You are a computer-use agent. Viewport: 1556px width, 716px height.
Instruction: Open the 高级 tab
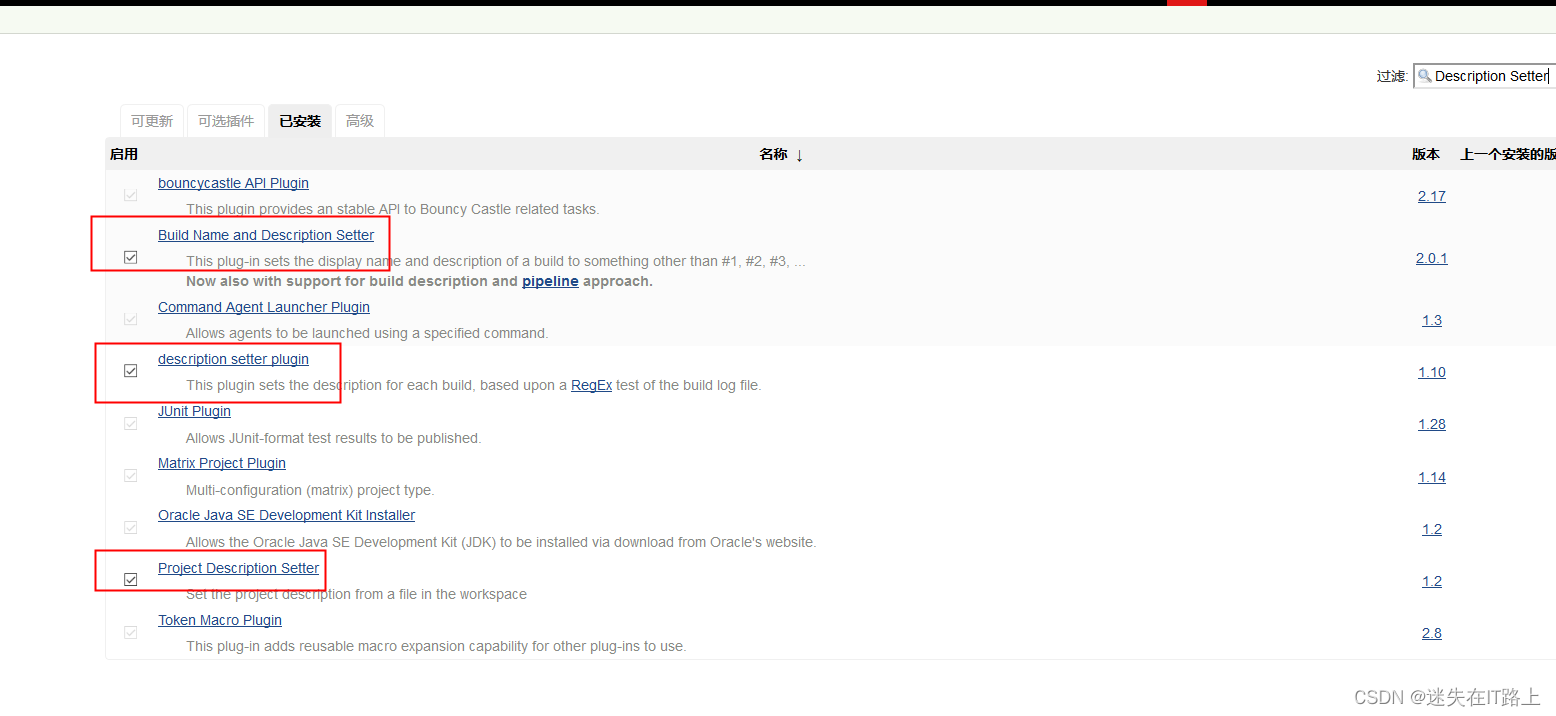click(x=359, y=120)
